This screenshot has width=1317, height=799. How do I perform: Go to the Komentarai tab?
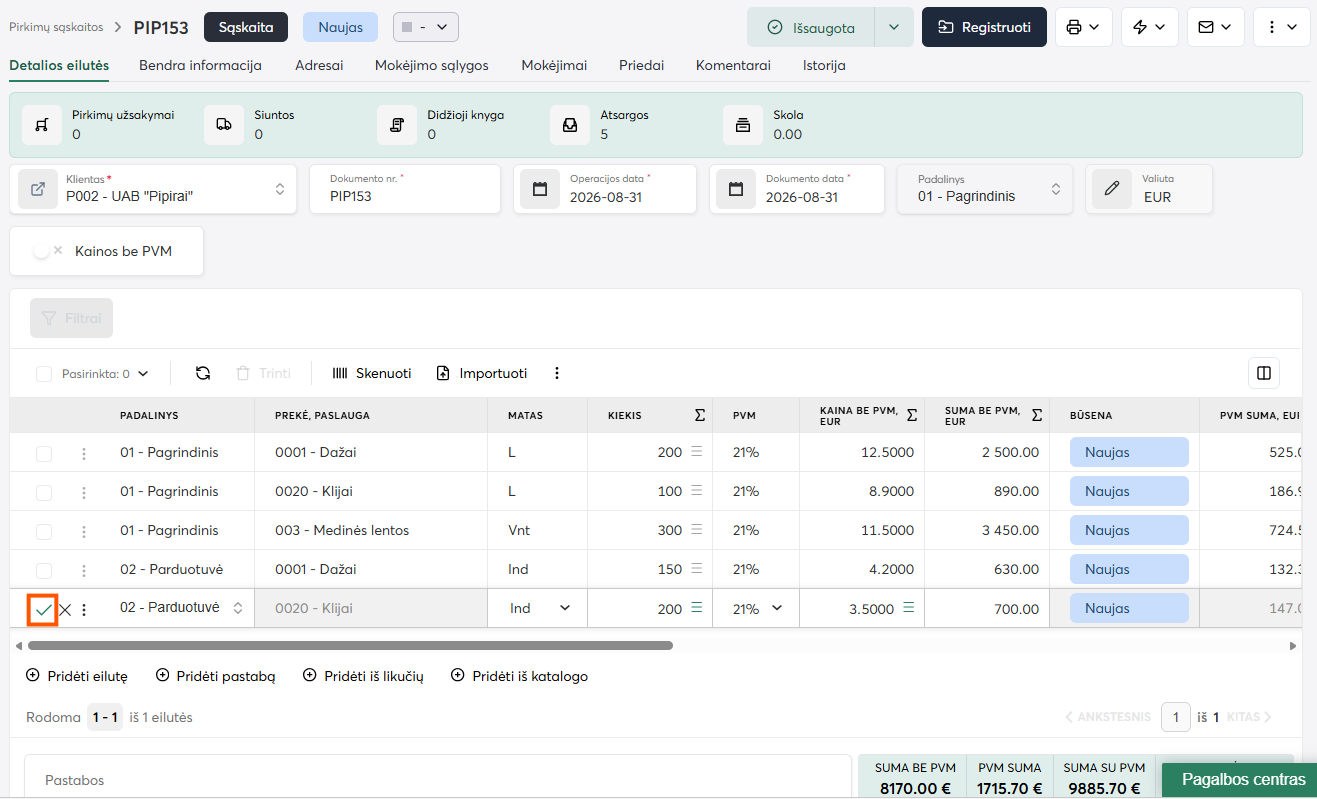733,65
